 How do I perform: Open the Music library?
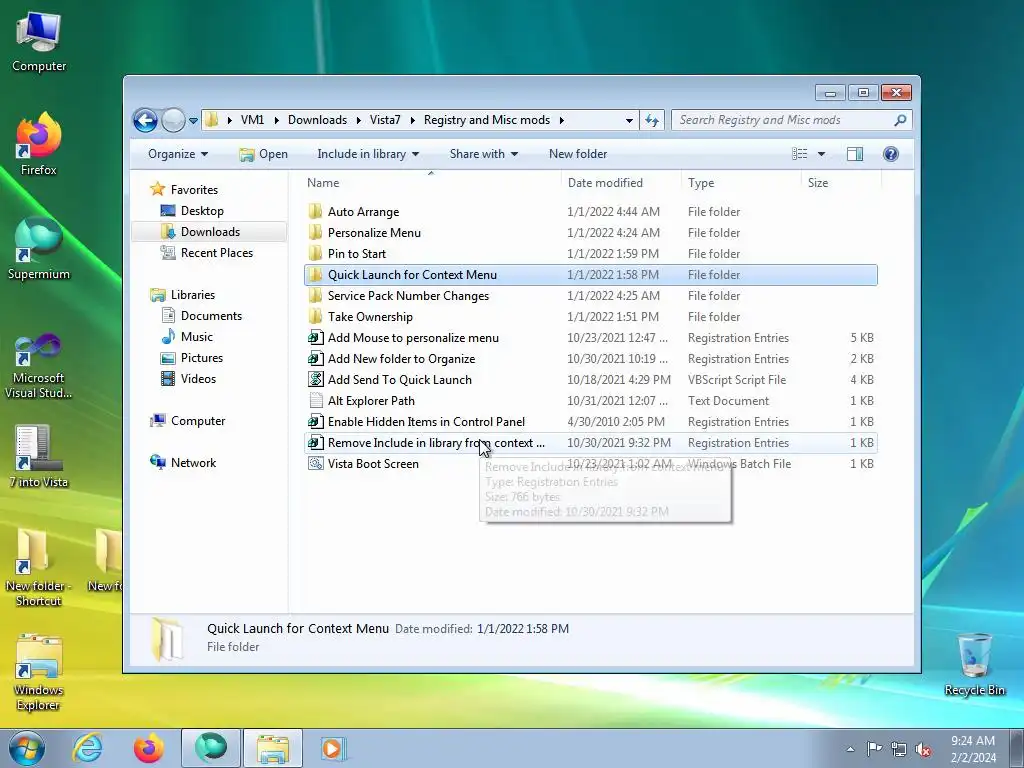[197, 337]
